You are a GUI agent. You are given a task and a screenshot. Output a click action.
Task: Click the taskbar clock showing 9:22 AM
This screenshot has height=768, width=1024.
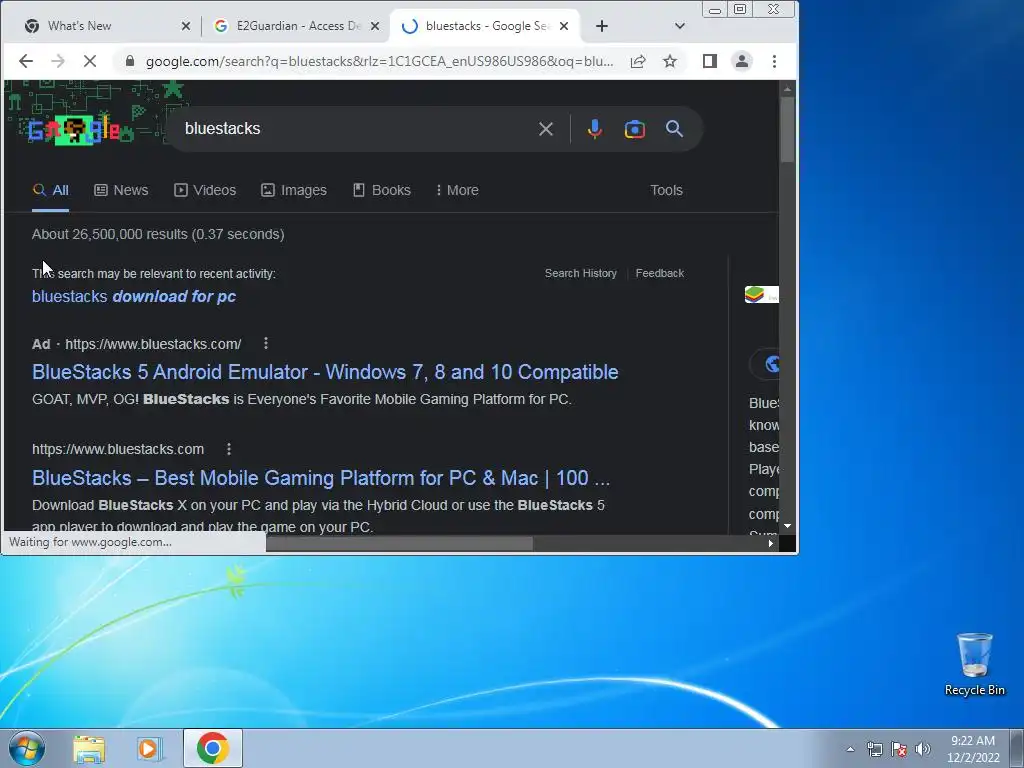(973, 748)
